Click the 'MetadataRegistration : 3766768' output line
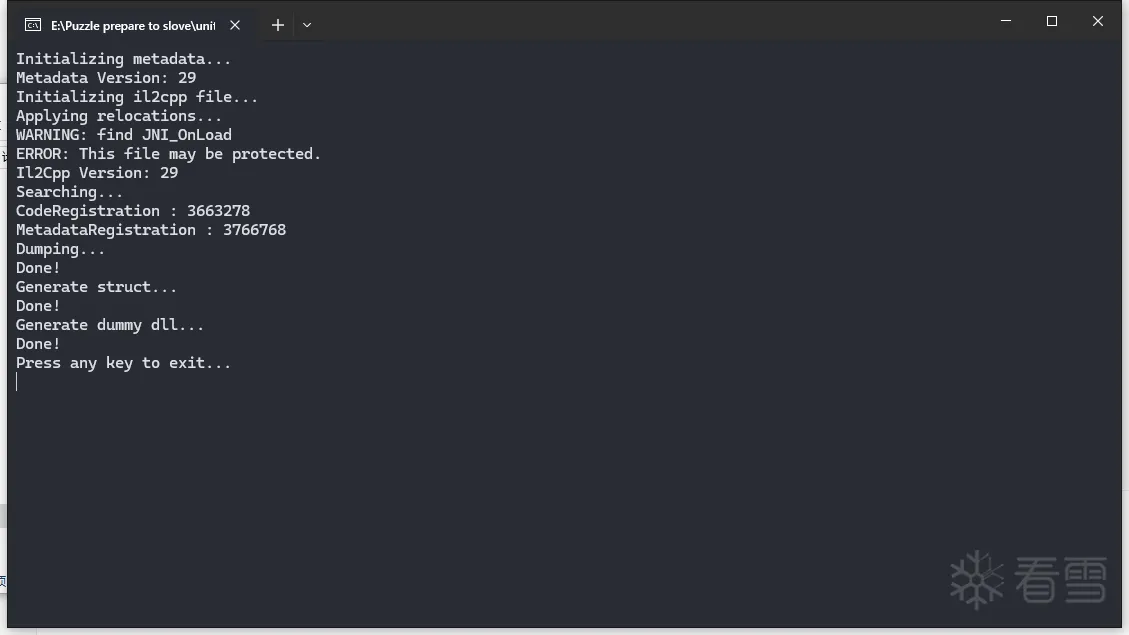The image size is (1129, 635). click(151, 230)
